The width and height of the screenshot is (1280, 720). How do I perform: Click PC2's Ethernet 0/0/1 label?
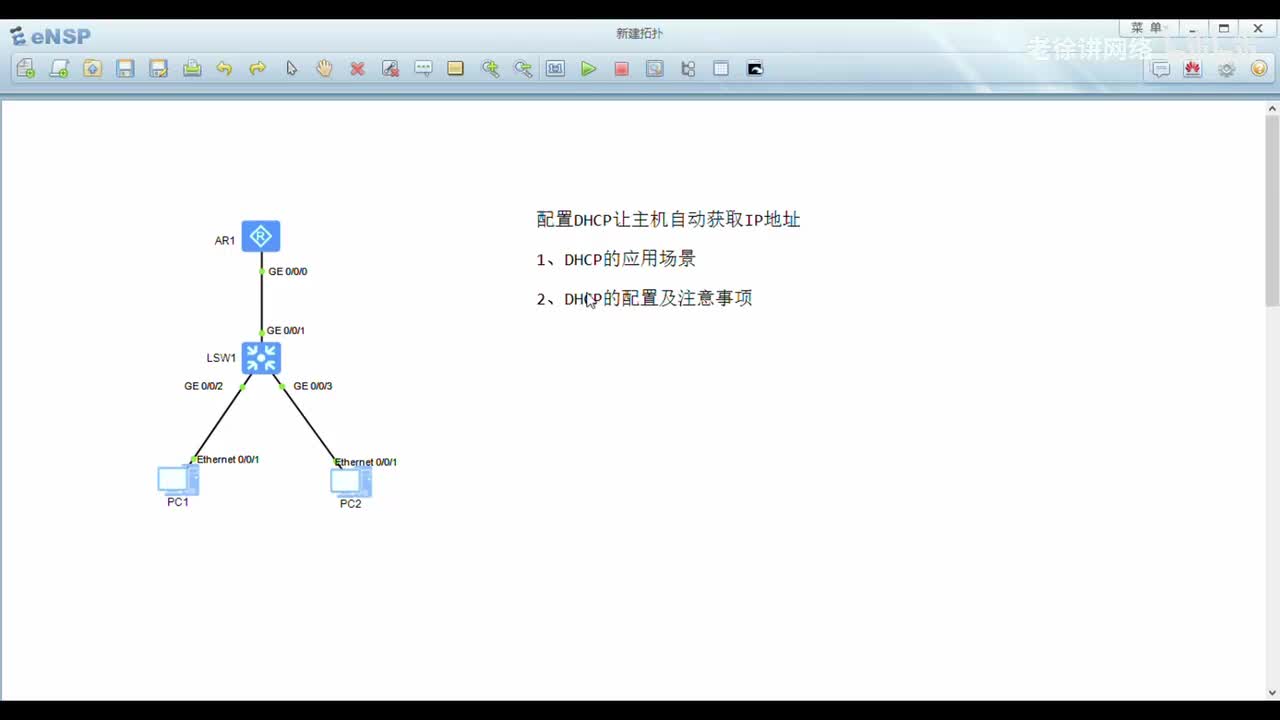tap(366, 462)
